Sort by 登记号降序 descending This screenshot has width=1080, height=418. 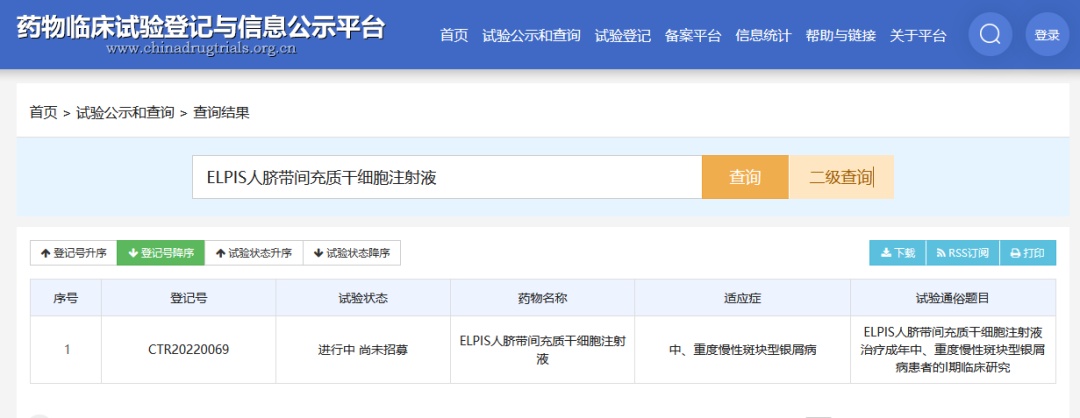pos(160,253)
